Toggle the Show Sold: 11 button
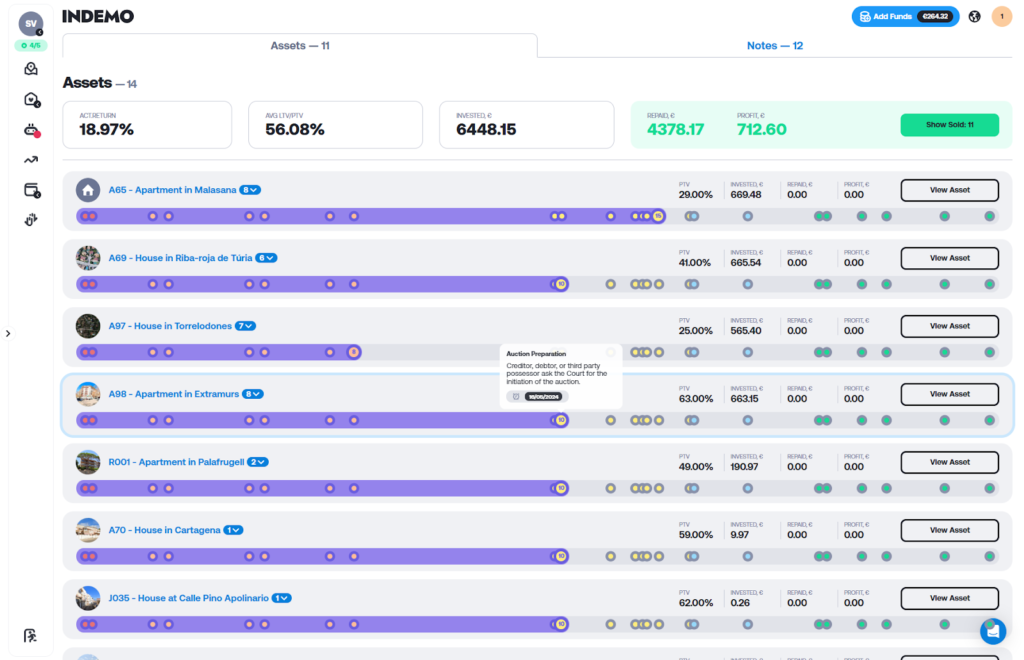This screenshot has height=660, width=1024. click(x=949, y=125)
